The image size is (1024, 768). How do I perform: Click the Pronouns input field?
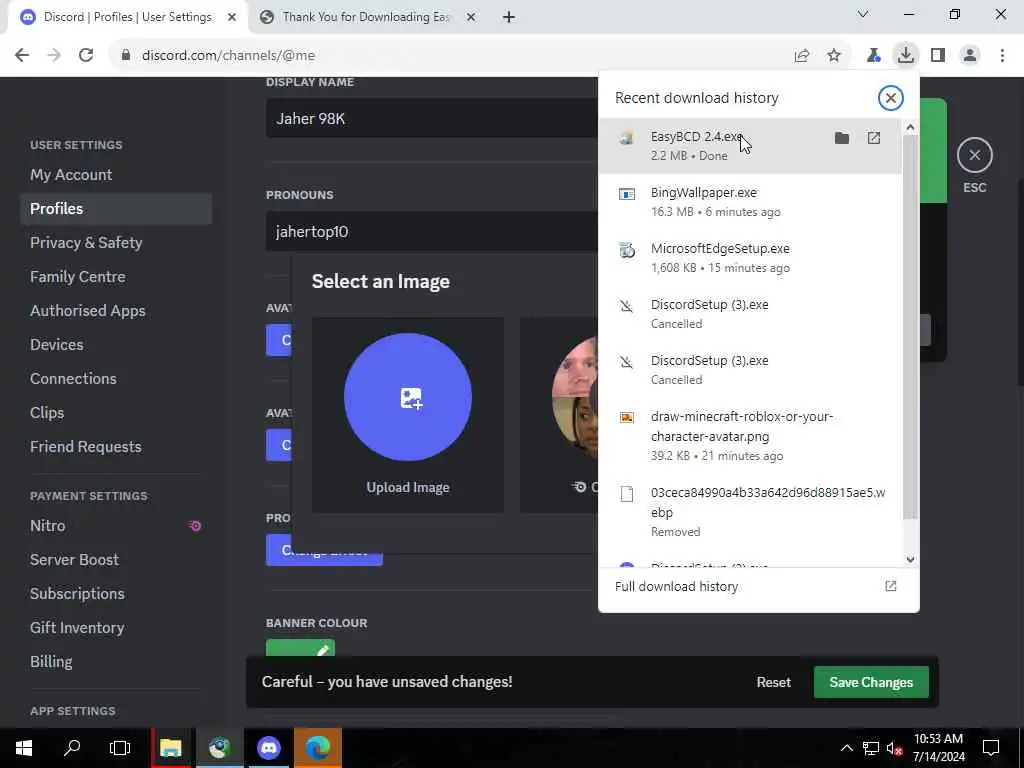tap(432, 231)
